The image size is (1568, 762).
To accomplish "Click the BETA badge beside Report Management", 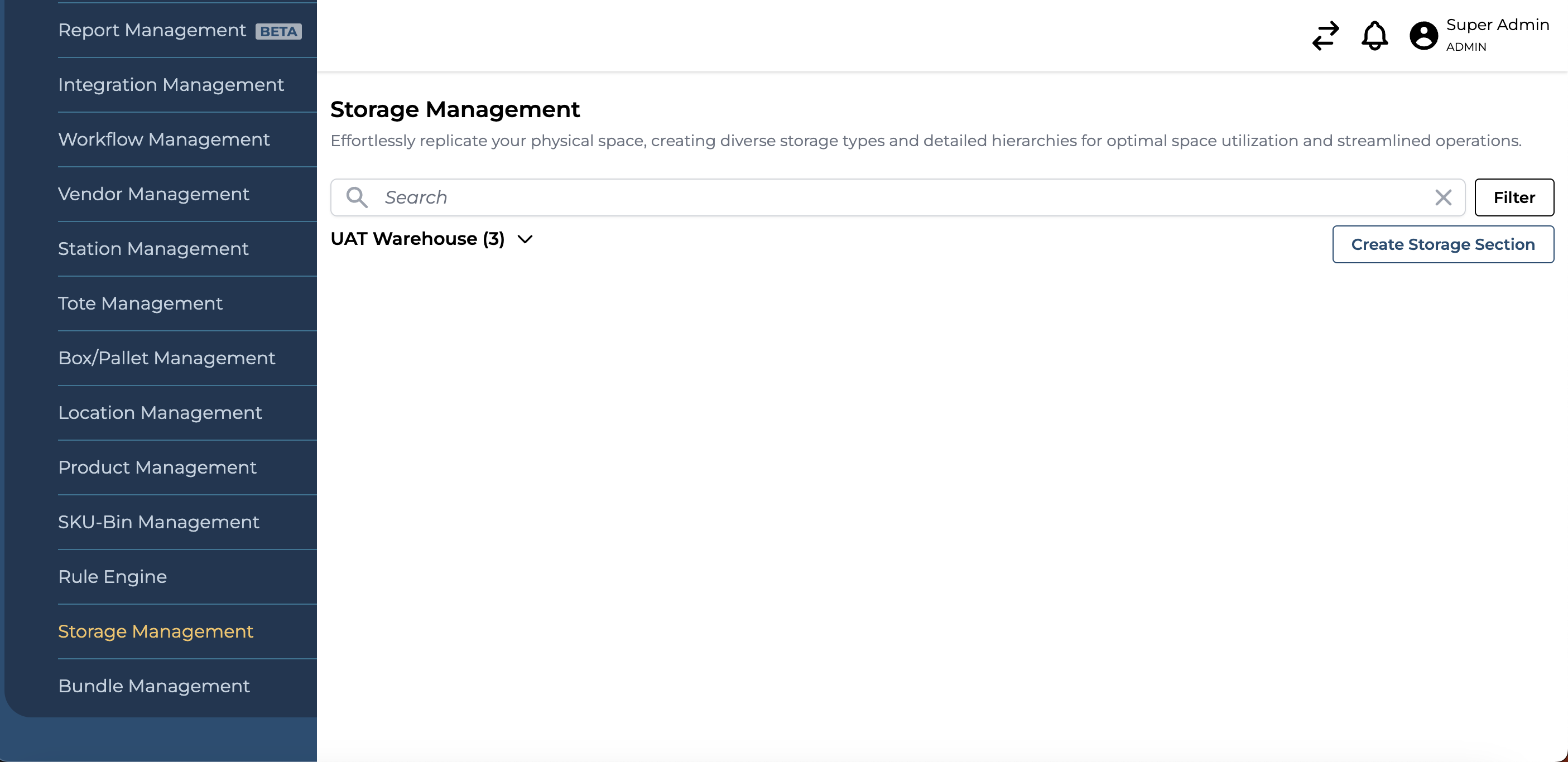I will tap(278, 32).
